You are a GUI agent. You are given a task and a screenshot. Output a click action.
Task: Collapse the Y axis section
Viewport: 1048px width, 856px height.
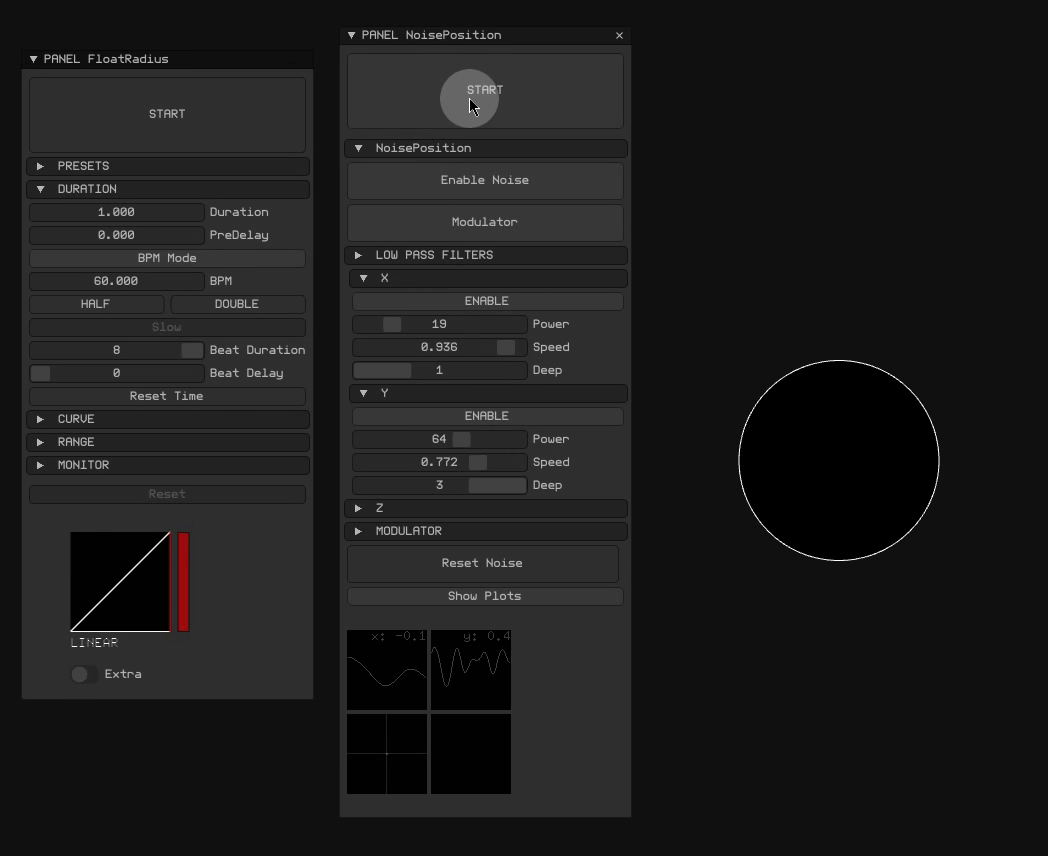tap(488, 393)
